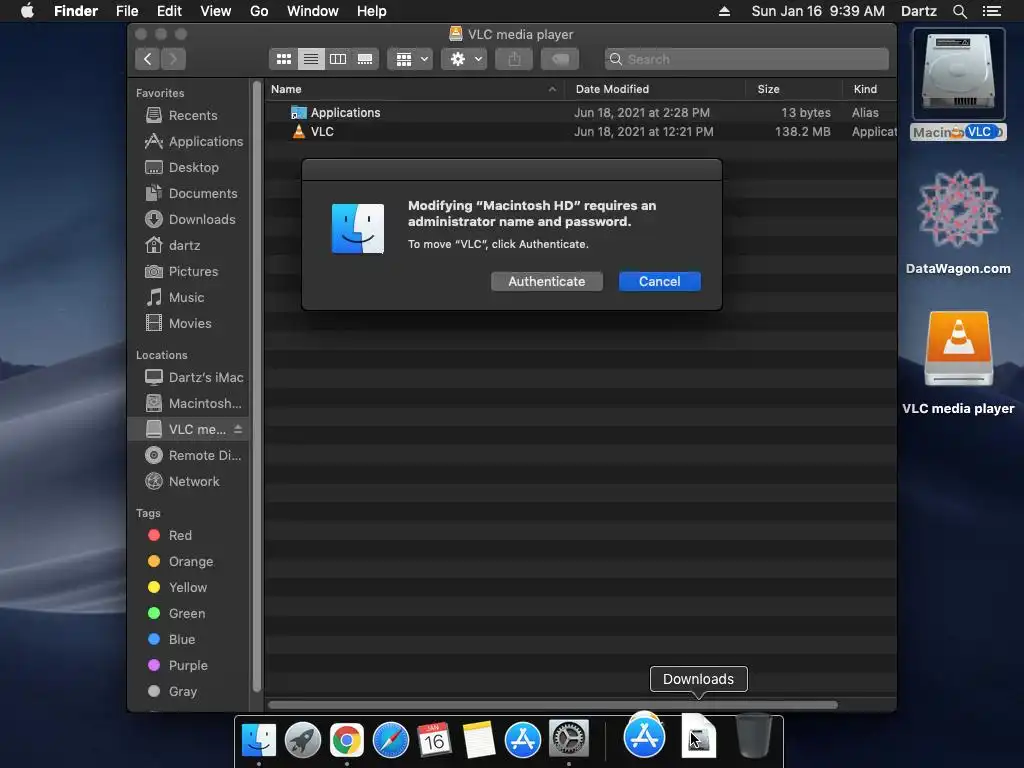The image size is (1024, 768).
Task: Open Safari from the Dock
Action: tap(391, 741)
